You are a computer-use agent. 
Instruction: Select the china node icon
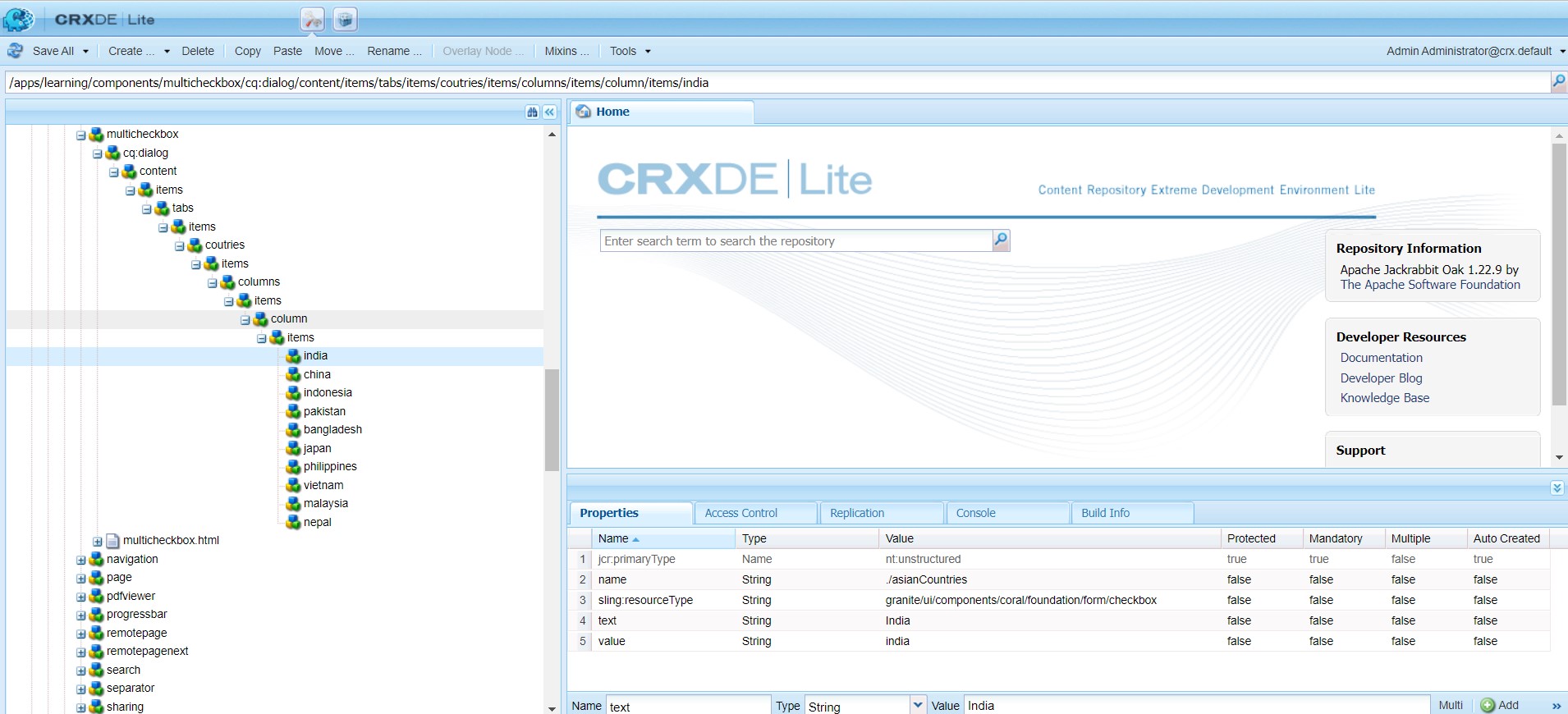[293, 374]
